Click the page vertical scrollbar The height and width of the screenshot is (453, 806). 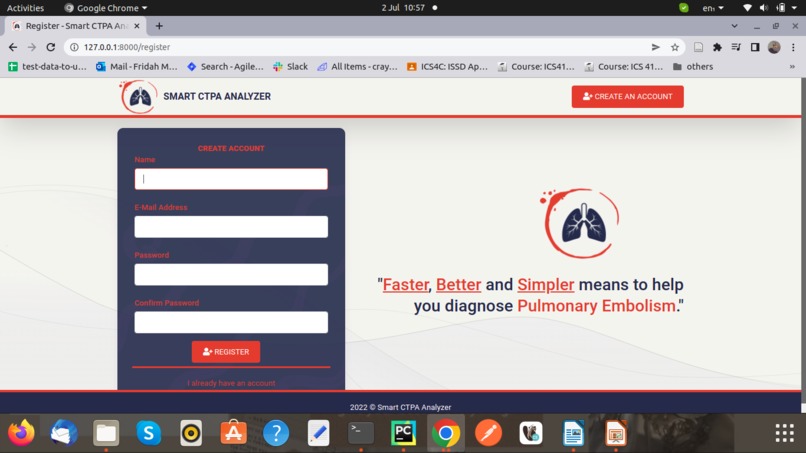tap(803, 242)
